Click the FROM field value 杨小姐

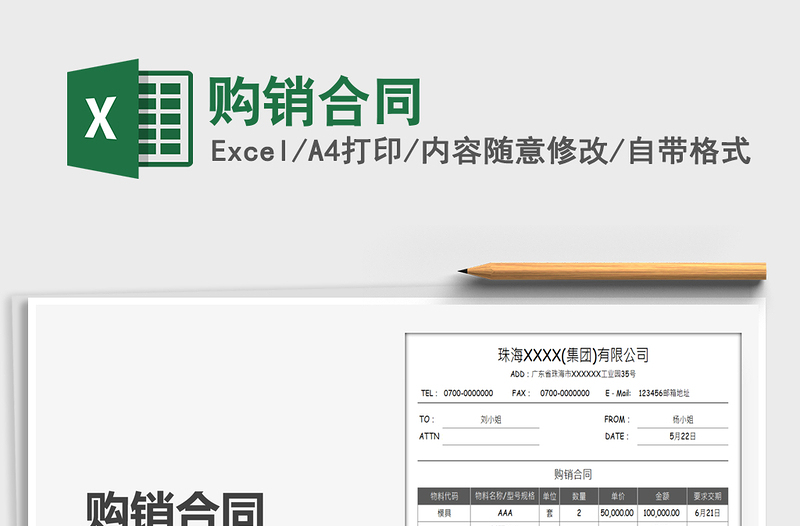[682, 419]
